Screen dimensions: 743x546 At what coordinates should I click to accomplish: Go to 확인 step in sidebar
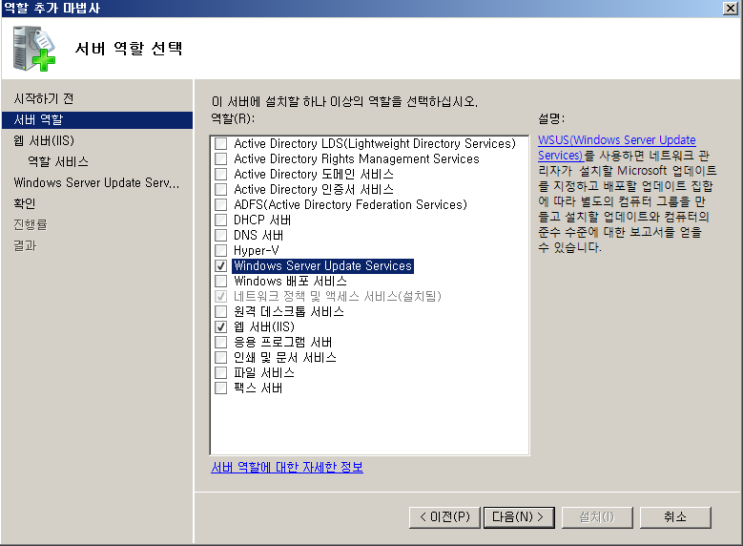25,203
